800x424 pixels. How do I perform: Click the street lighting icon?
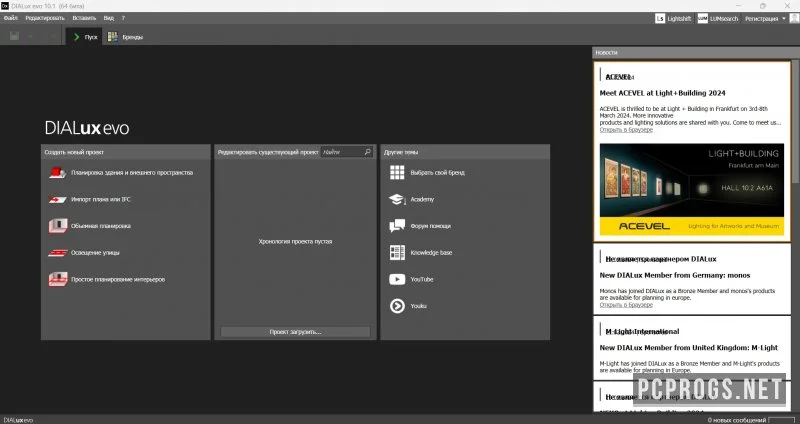[58, 253]
